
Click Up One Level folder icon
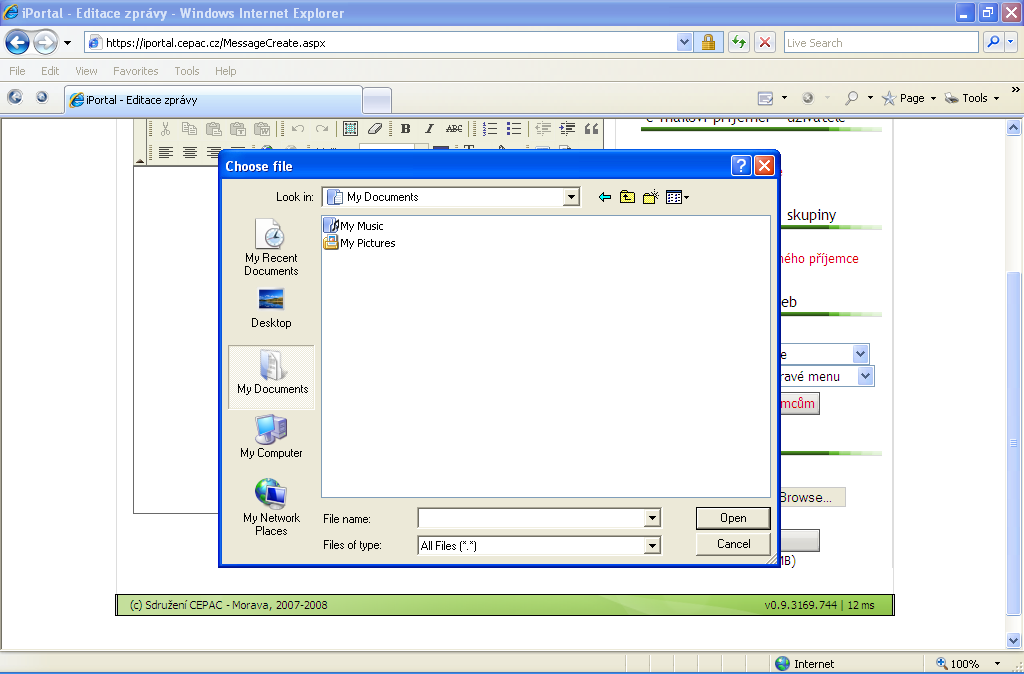pos(628,197)
